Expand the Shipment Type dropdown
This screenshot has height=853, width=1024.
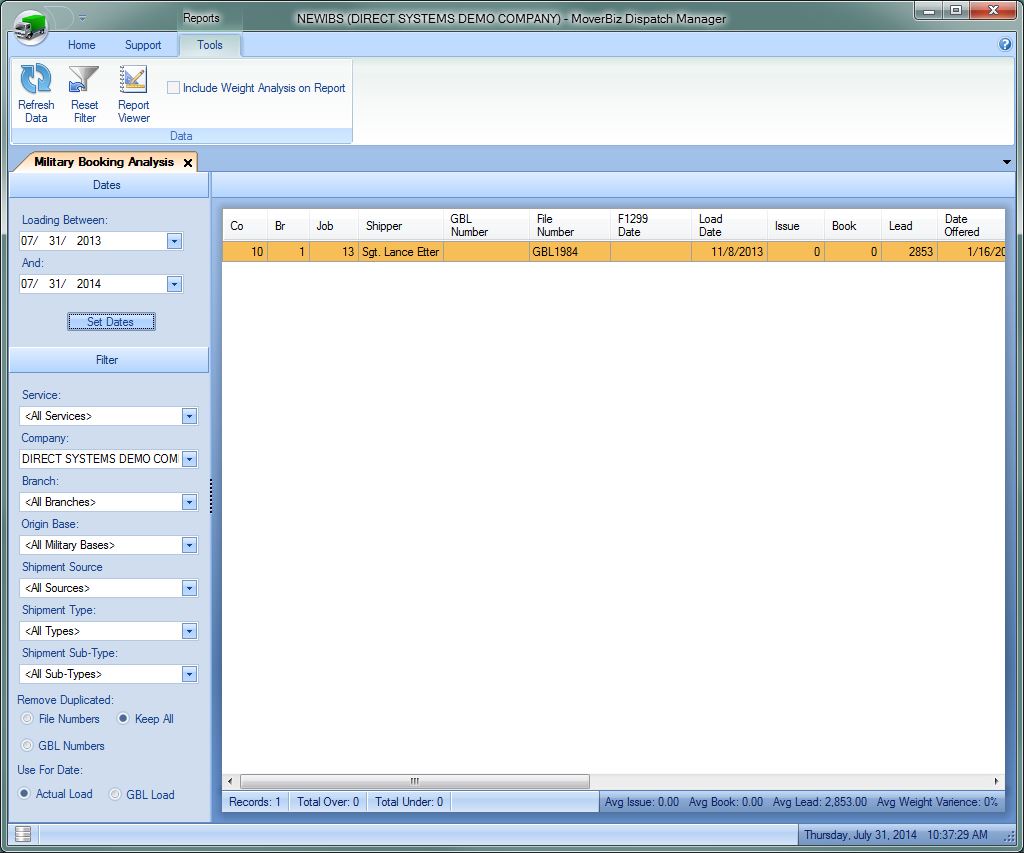click(189, 631)
